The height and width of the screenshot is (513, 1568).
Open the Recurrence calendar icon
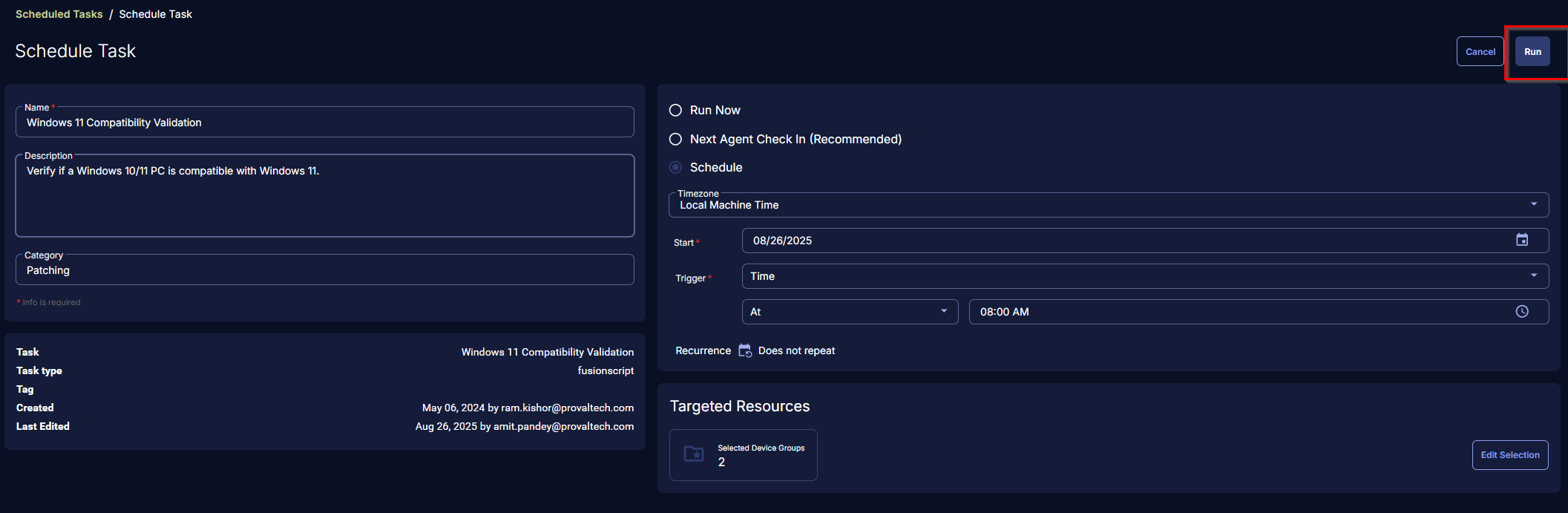(745, 350)
